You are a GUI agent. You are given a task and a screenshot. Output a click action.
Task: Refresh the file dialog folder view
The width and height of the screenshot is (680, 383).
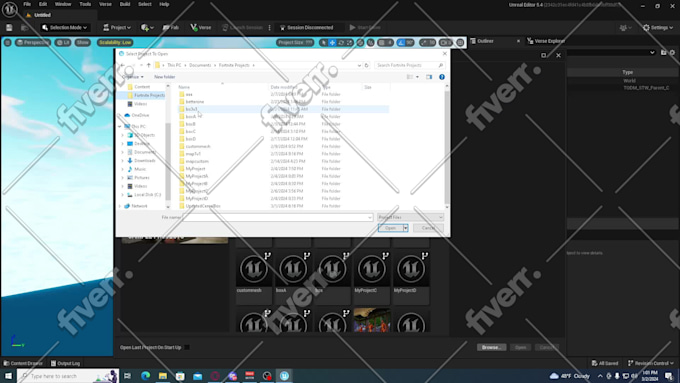pyautogui.click(x=366, y=65)
